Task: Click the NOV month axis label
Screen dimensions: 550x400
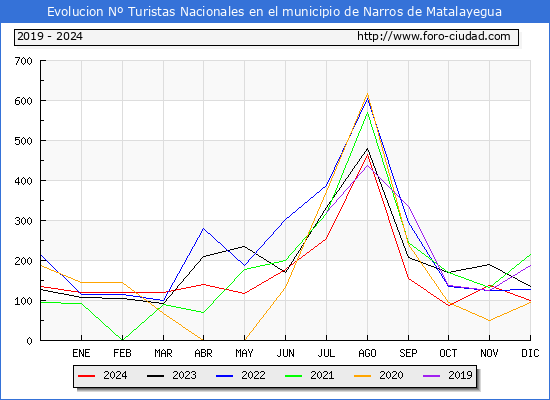Action: [489, 353]
